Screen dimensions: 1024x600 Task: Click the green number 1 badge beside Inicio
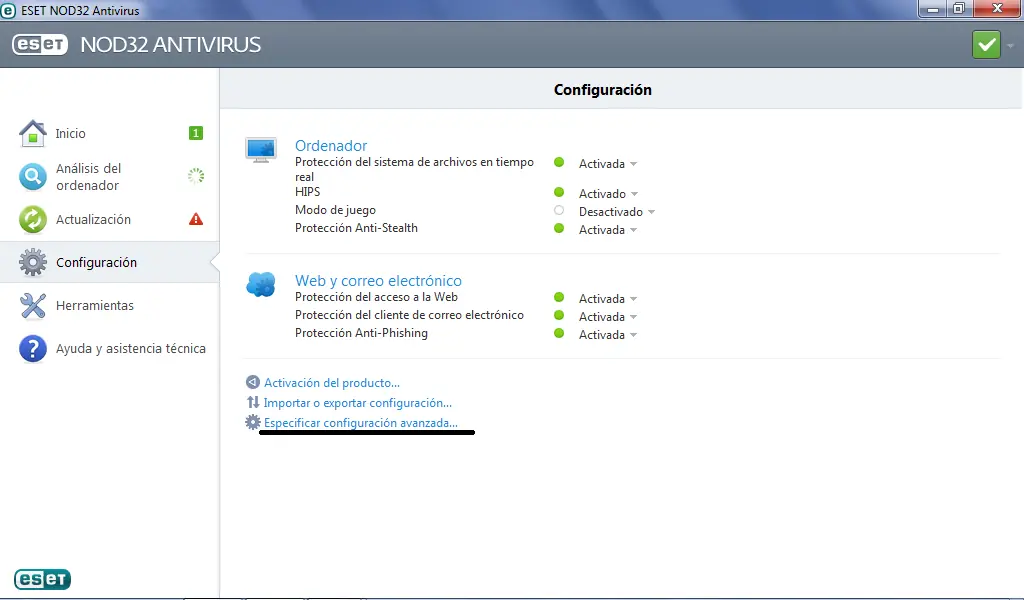(x=195, y=133)
